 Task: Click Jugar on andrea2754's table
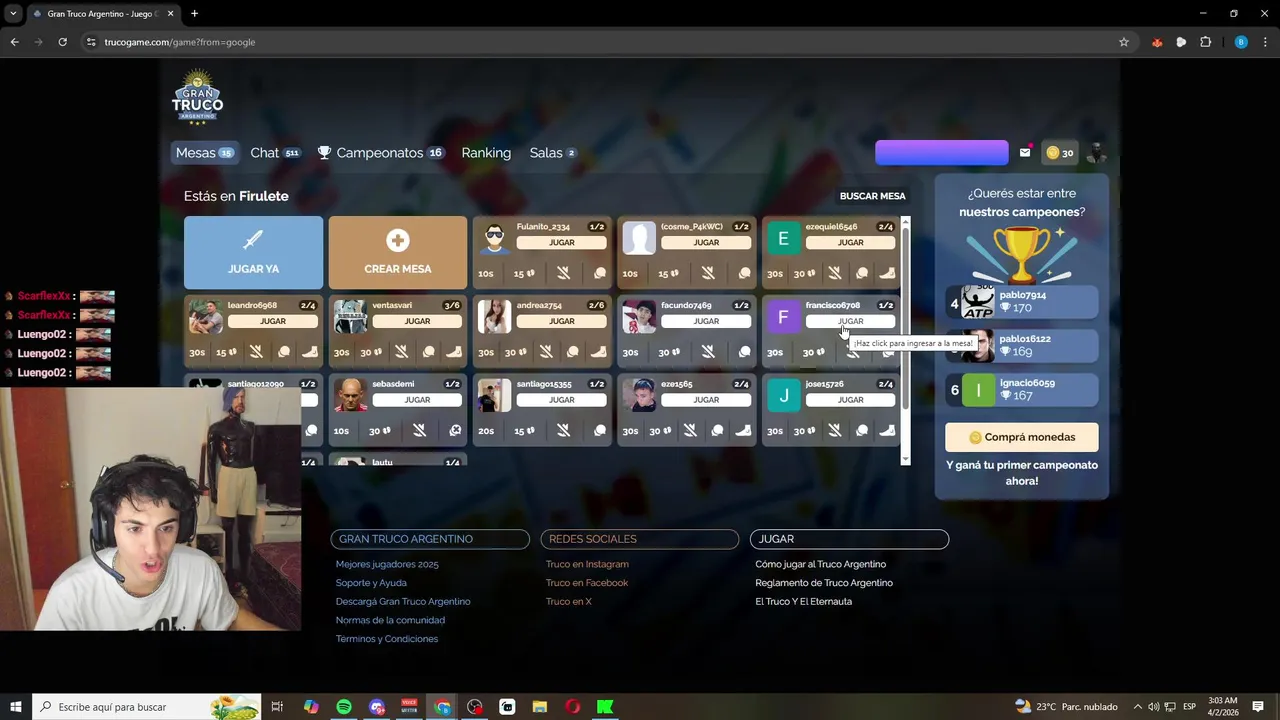561,322
